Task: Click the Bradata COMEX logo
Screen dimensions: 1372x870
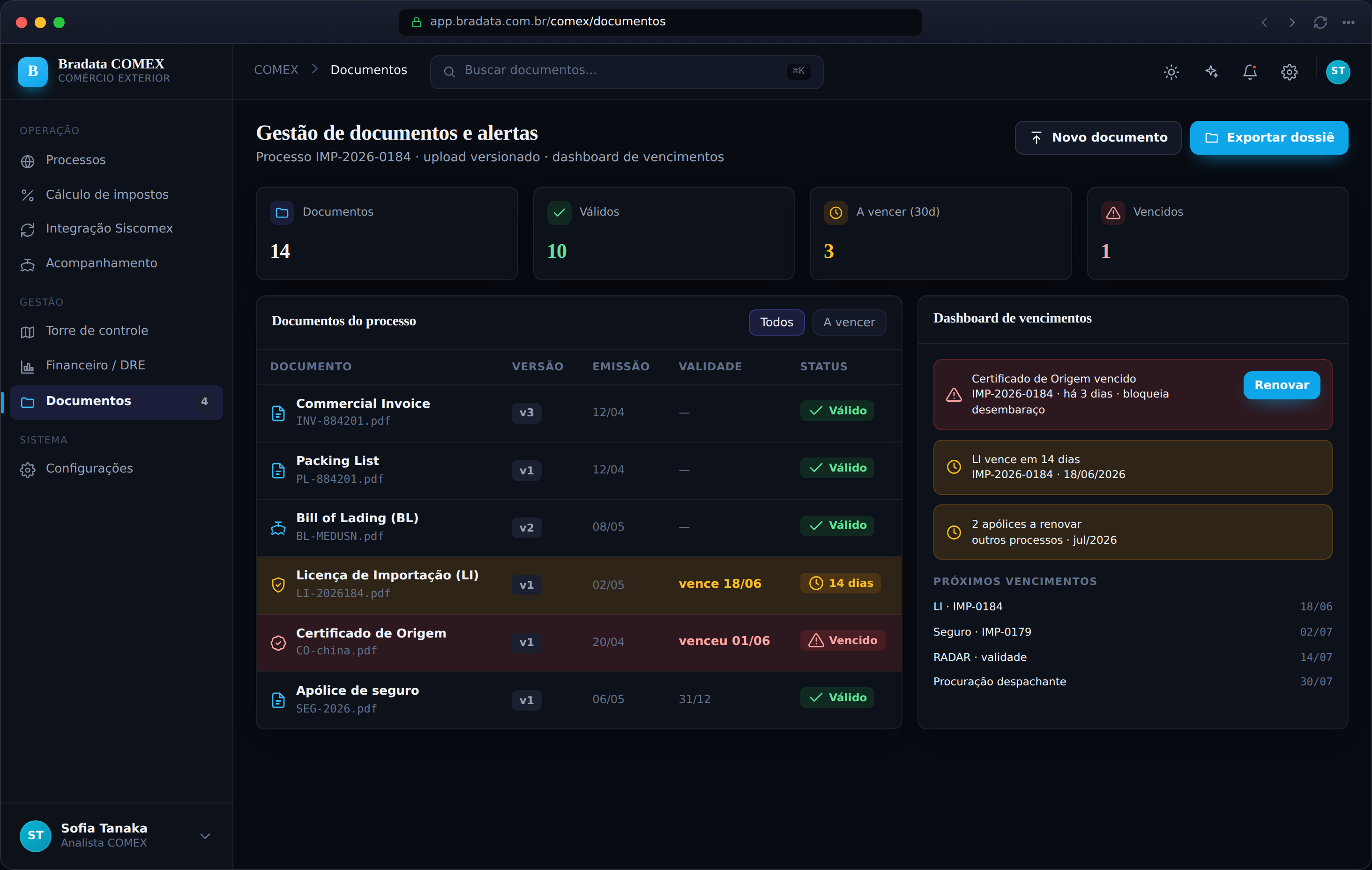Action: (32, 72)
